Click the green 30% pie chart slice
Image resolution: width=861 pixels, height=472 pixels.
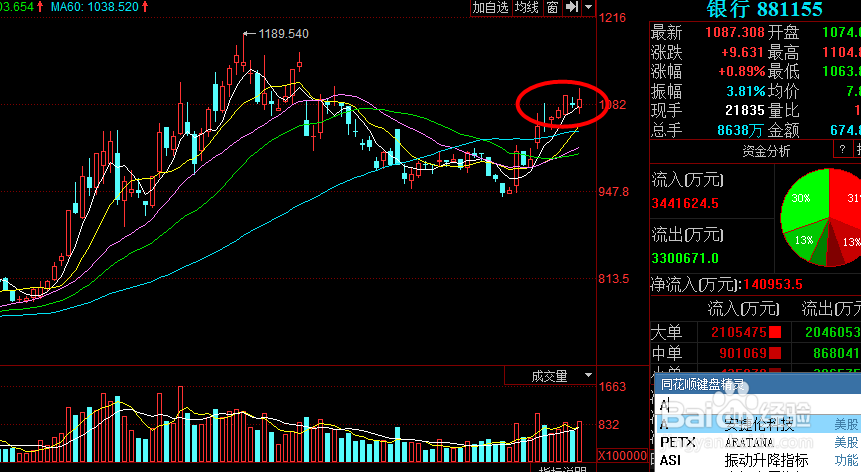[804, 199]
